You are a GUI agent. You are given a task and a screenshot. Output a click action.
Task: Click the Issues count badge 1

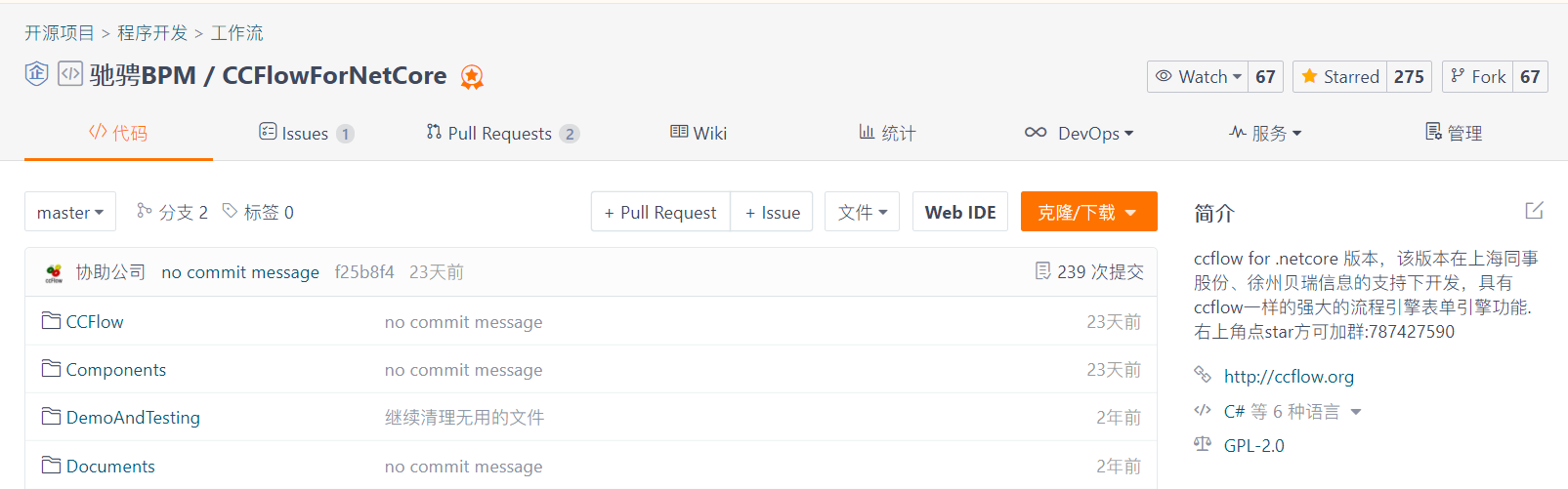[345, 134]
